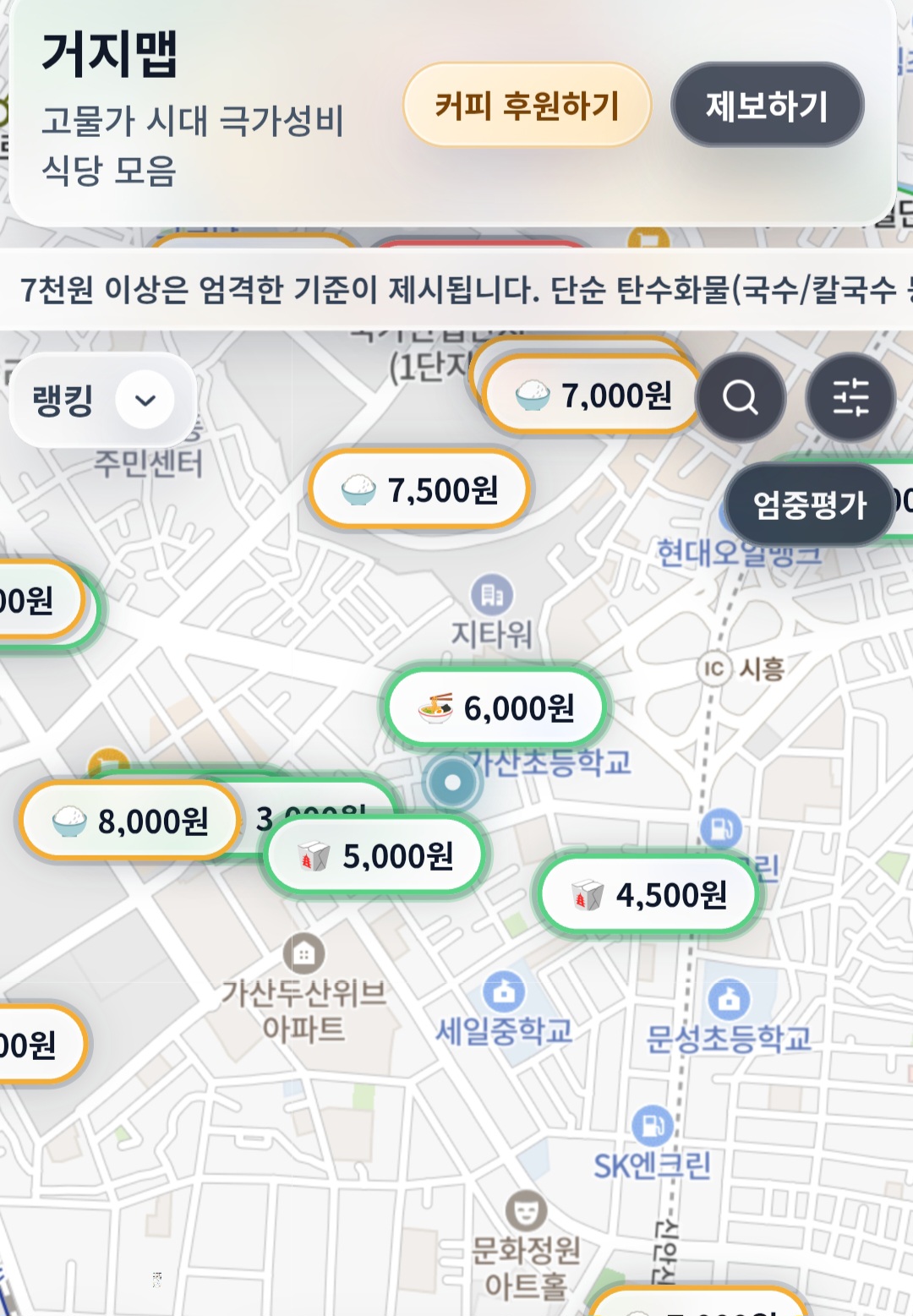Open the filter sliders icon
Screen dimensions: 913x1316
(x=850, y=397)
